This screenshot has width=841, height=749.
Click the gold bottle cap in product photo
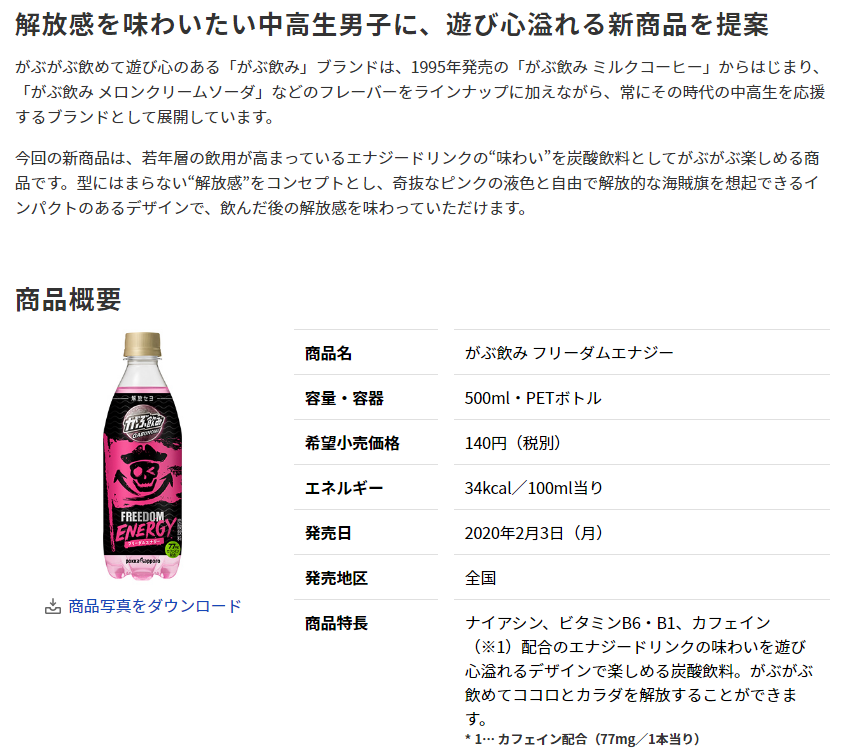(x=142, y=344)
